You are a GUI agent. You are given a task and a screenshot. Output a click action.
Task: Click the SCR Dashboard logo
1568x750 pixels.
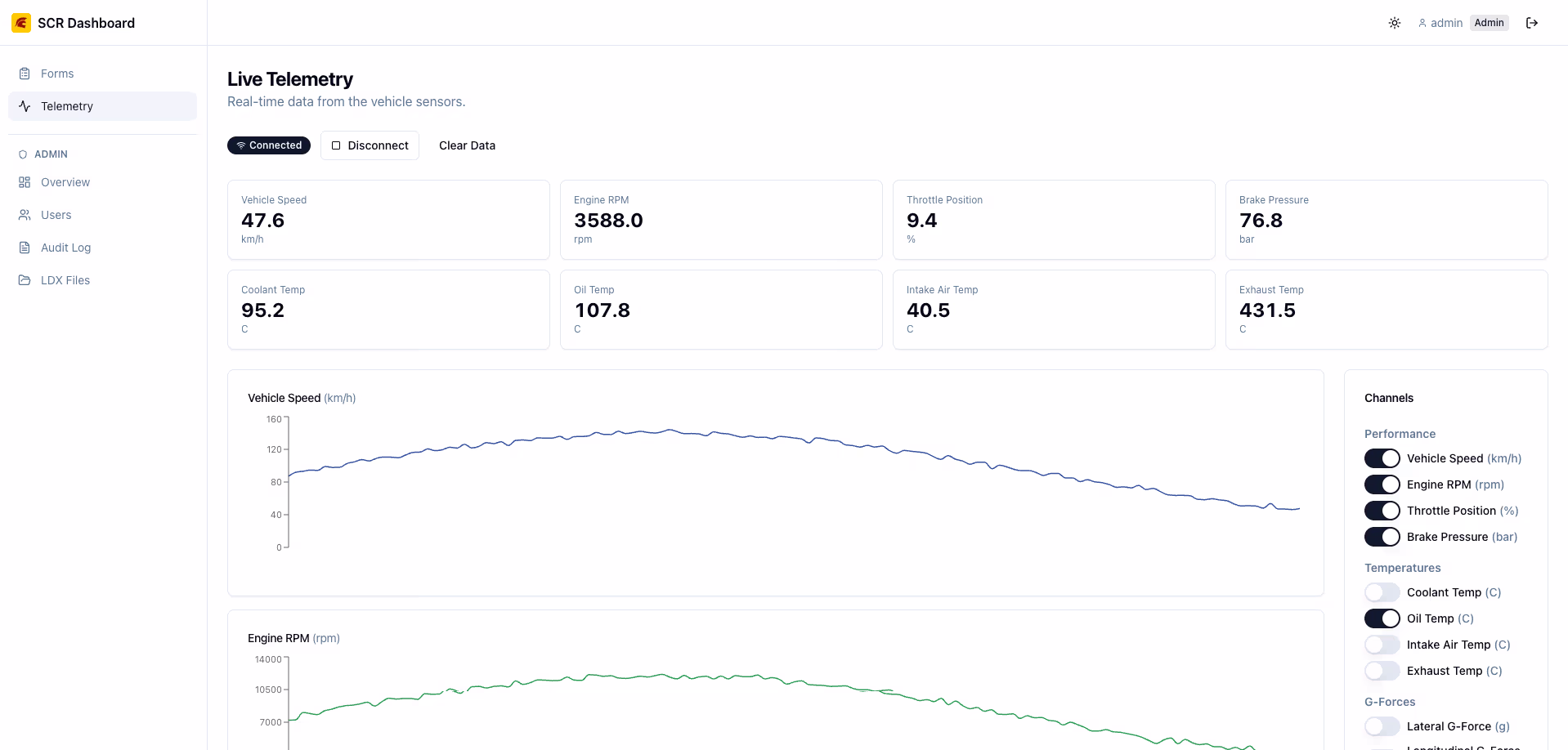[x=21, y=22]
